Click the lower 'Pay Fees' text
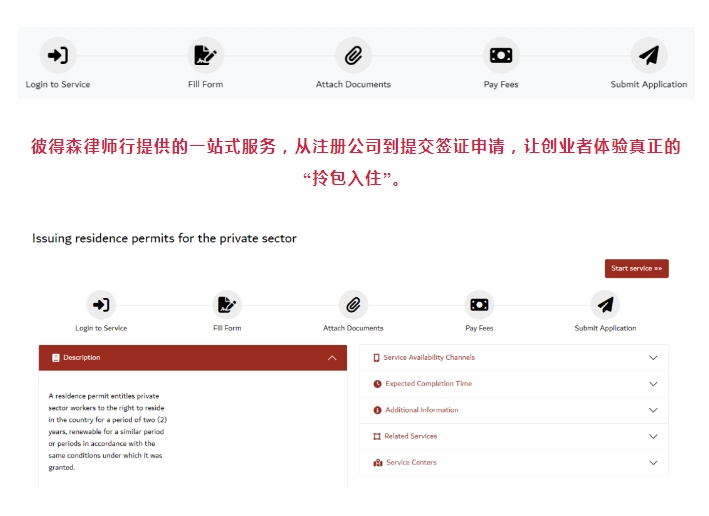The image size is (709, 516). pos(479,328)
